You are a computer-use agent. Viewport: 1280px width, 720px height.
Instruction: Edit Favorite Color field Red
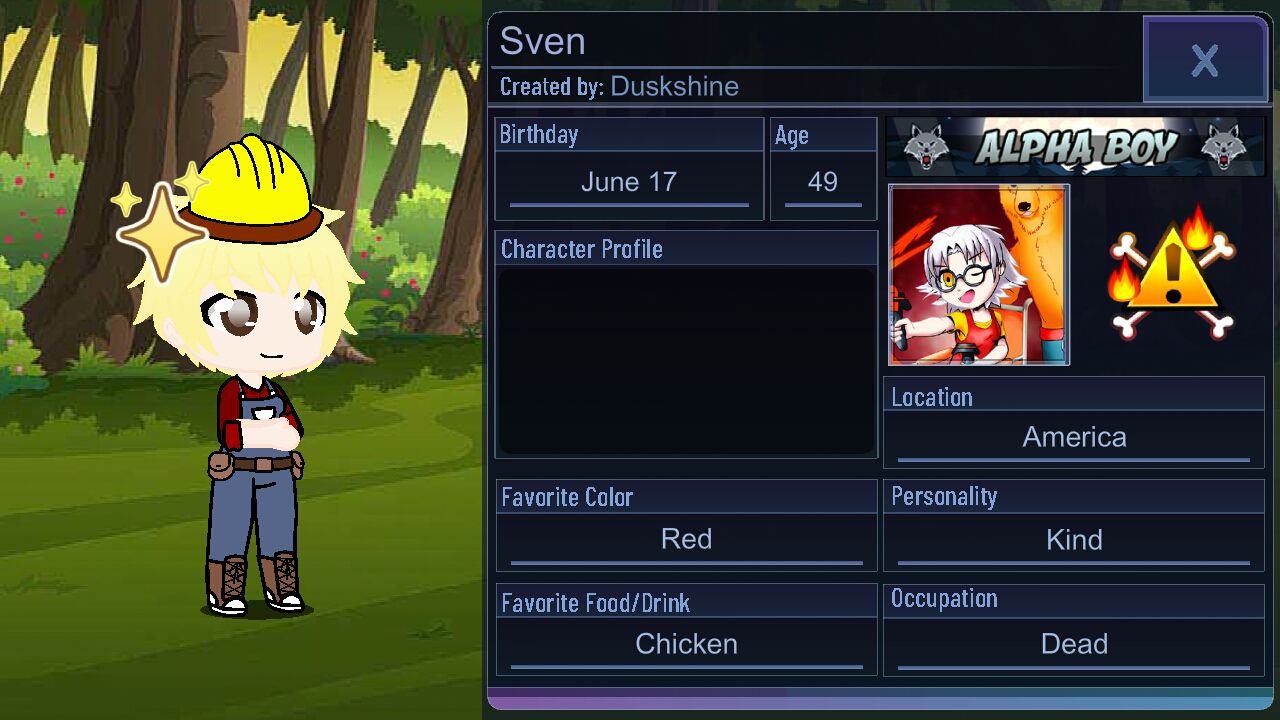687,540
